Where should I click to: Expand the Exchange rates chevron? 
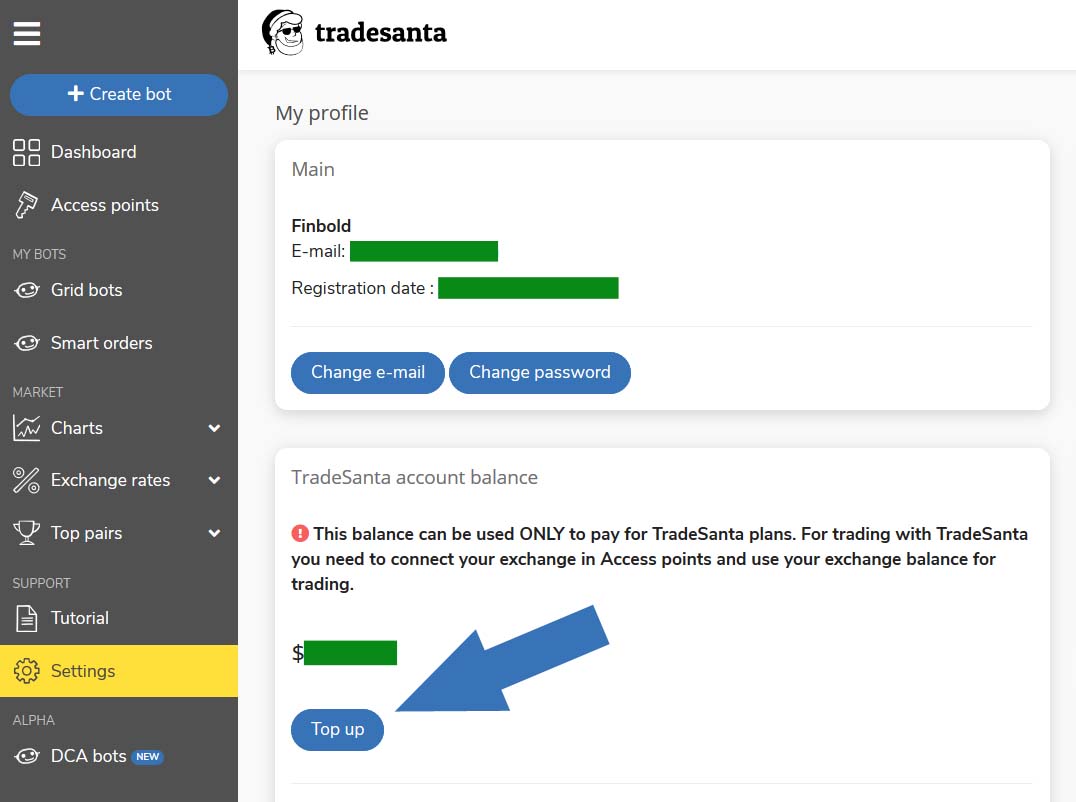point(214,480)
